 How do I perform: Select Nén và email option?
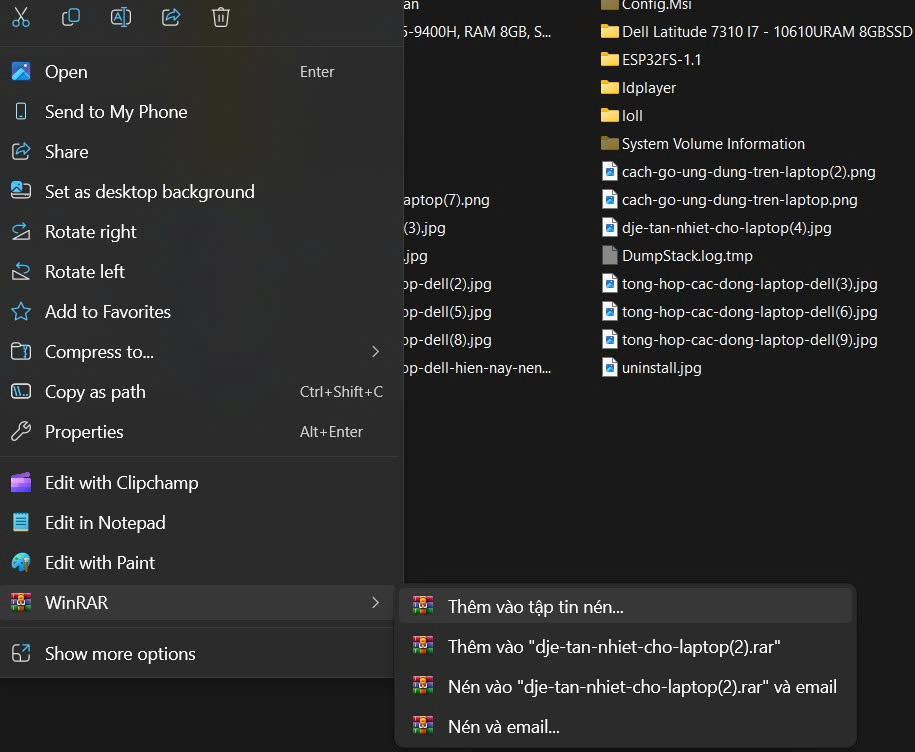(x=503, y=727)
